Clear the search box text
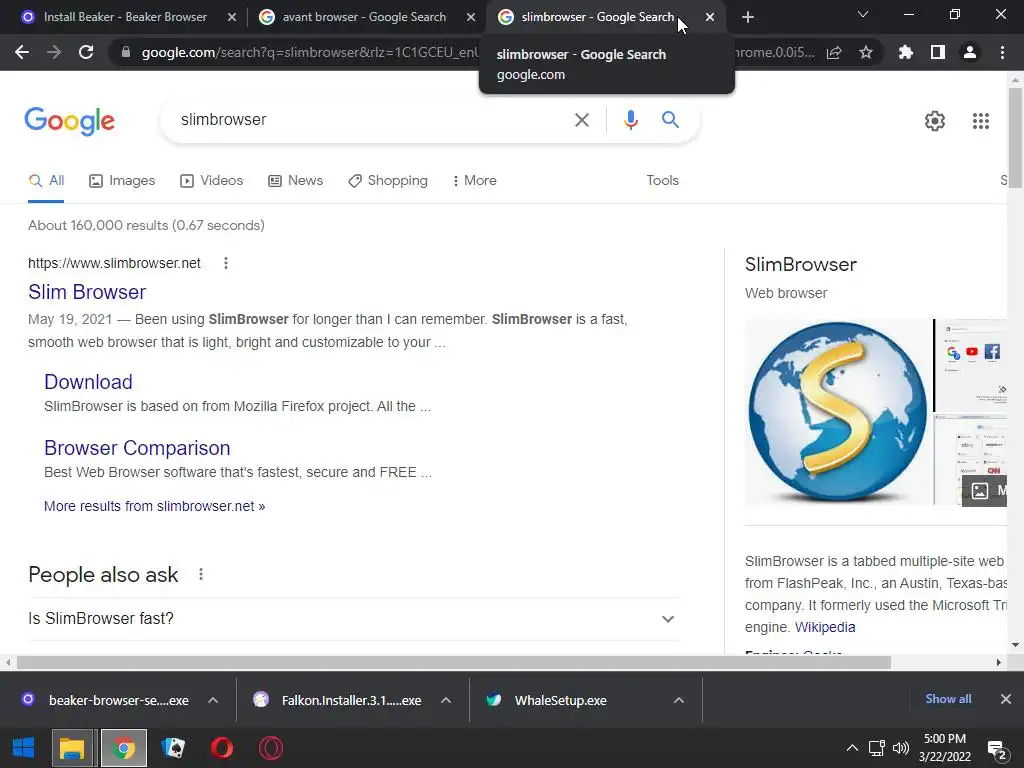The width and height of the screenshot is (1024, 768). coord(582,120)
